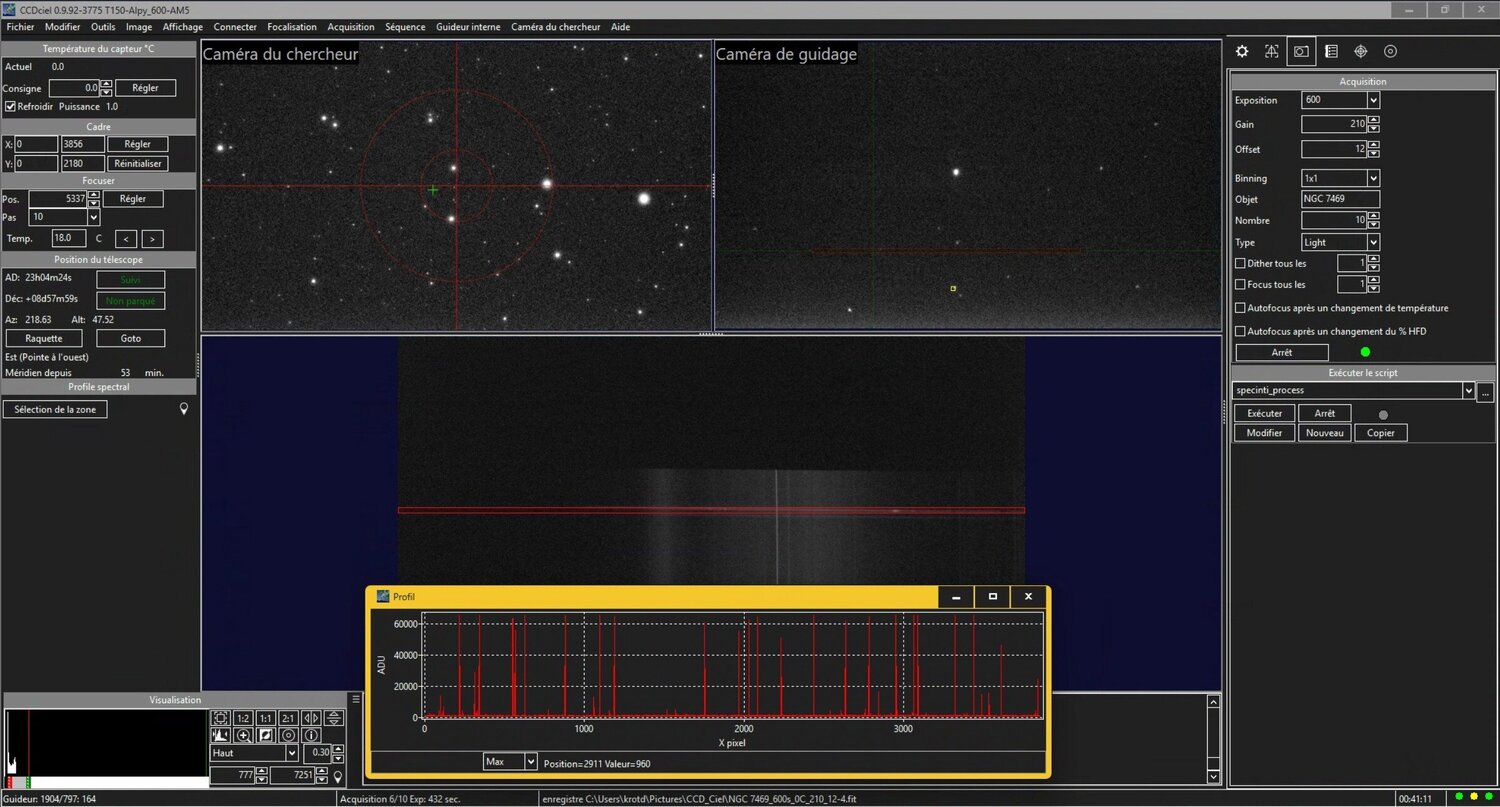
Task: Click the Gain input field
Action: tap(1334, 124)
